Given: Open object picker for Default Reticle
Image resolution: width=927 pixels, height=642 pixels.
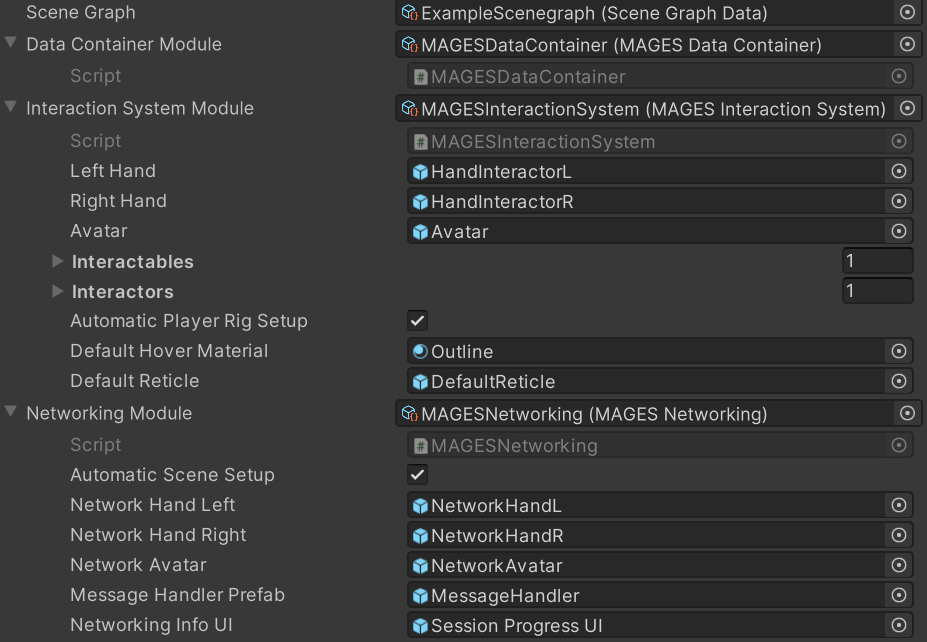Looking at the screenshot, I should [x=899, y=381].
